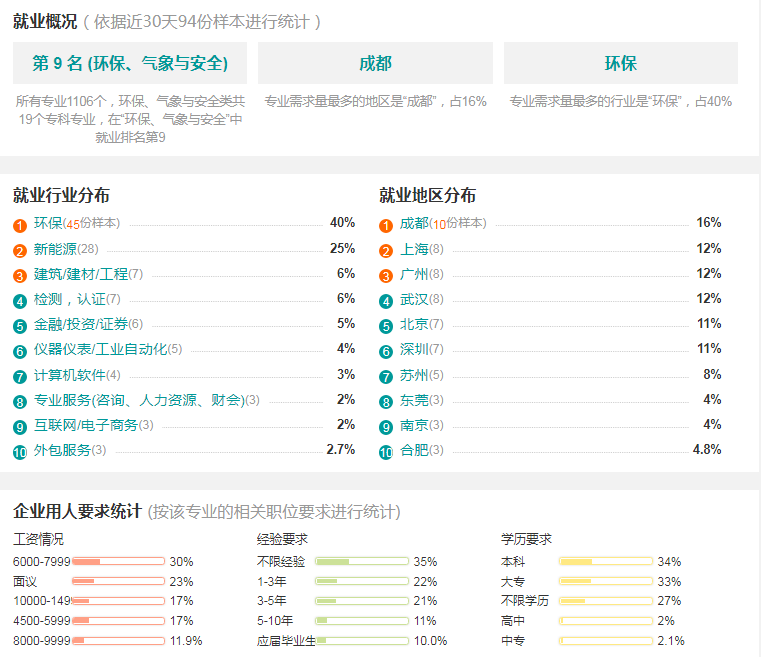The image size is (761, 657).
Task: Click the 40% value for 环保 industry
Action: (x=343, y=222)
